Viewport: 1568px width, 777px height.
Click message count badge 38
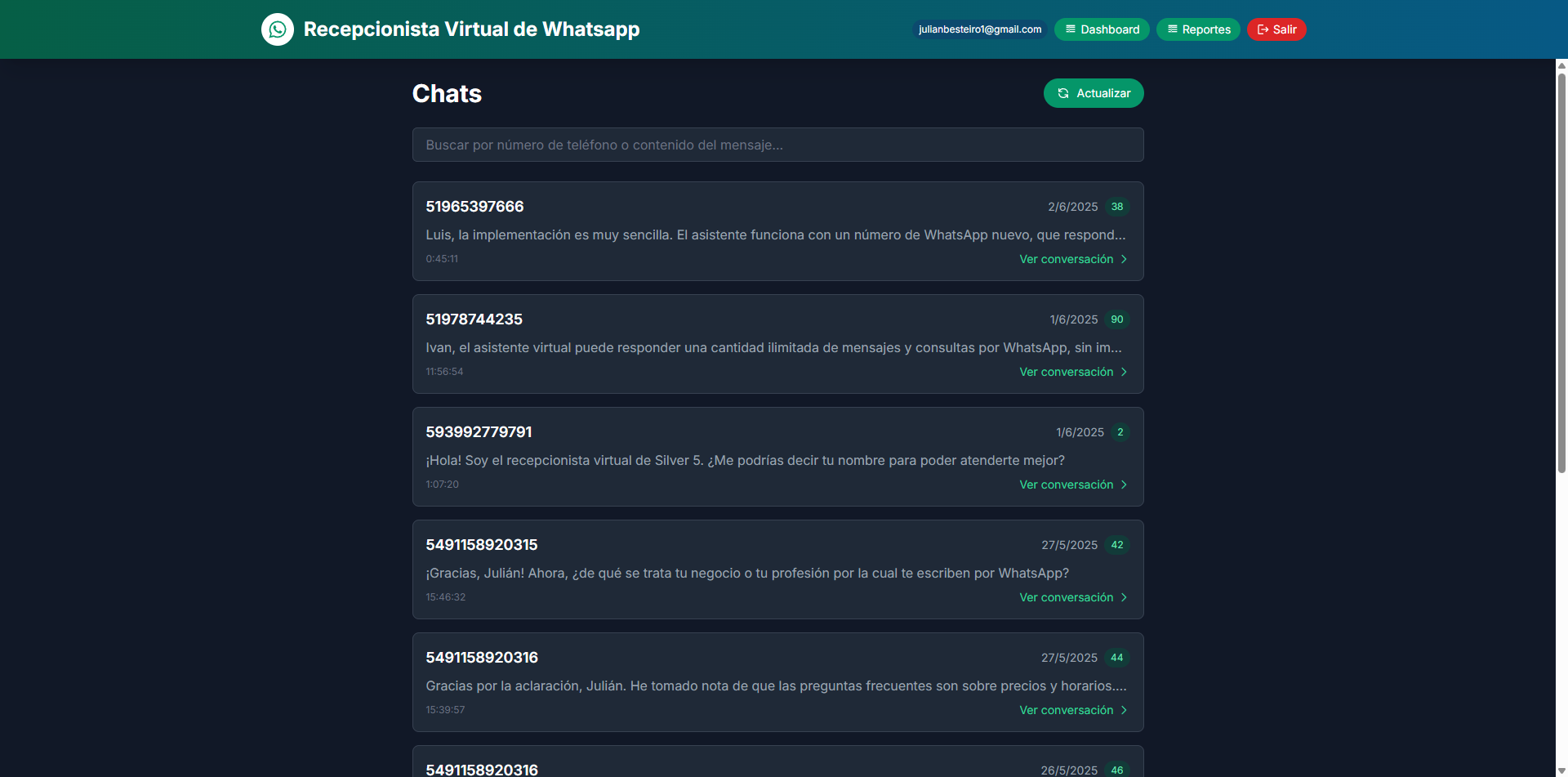tap(1117, 207)
